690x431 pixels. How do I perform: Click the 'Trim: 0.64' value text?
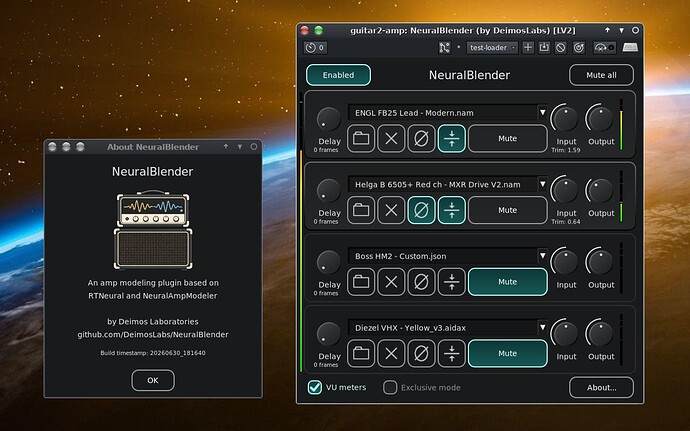[x=565, y=222]
